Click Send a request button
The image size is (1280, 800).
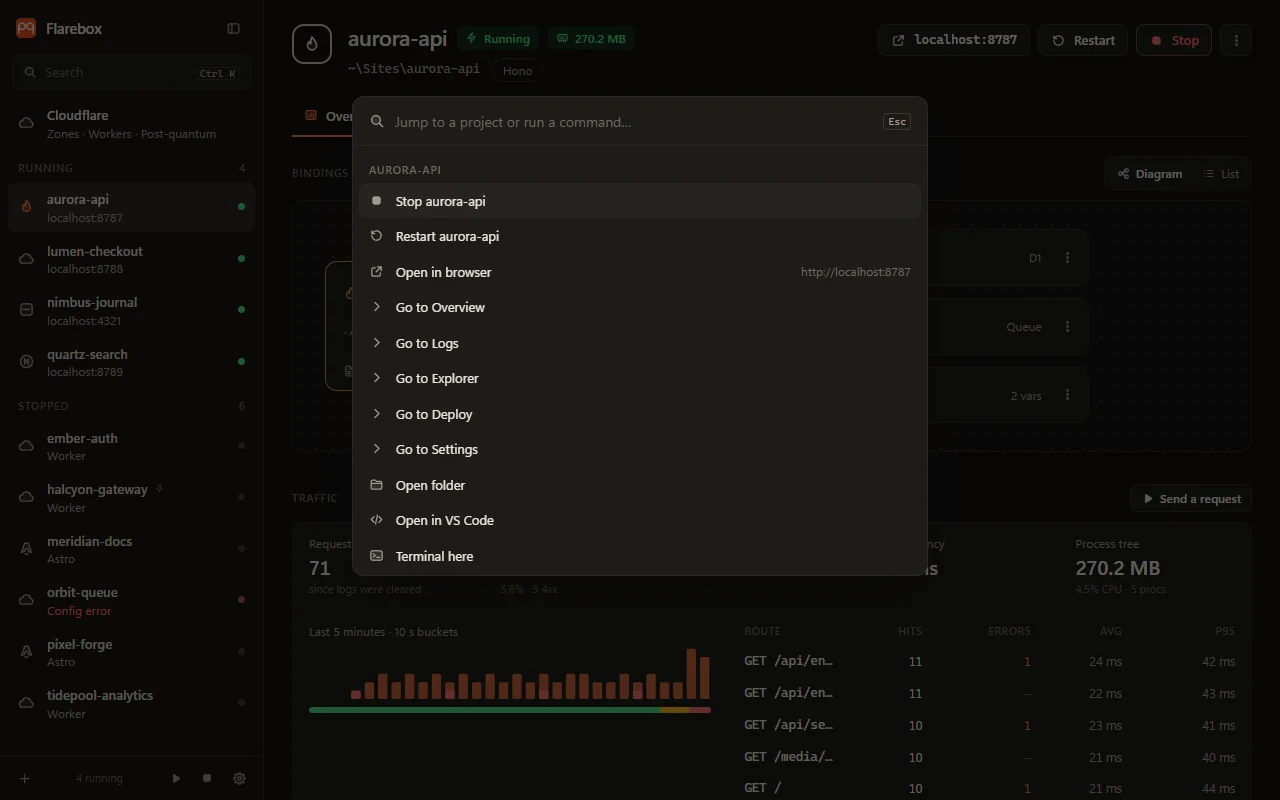[x=1190, y=499]
